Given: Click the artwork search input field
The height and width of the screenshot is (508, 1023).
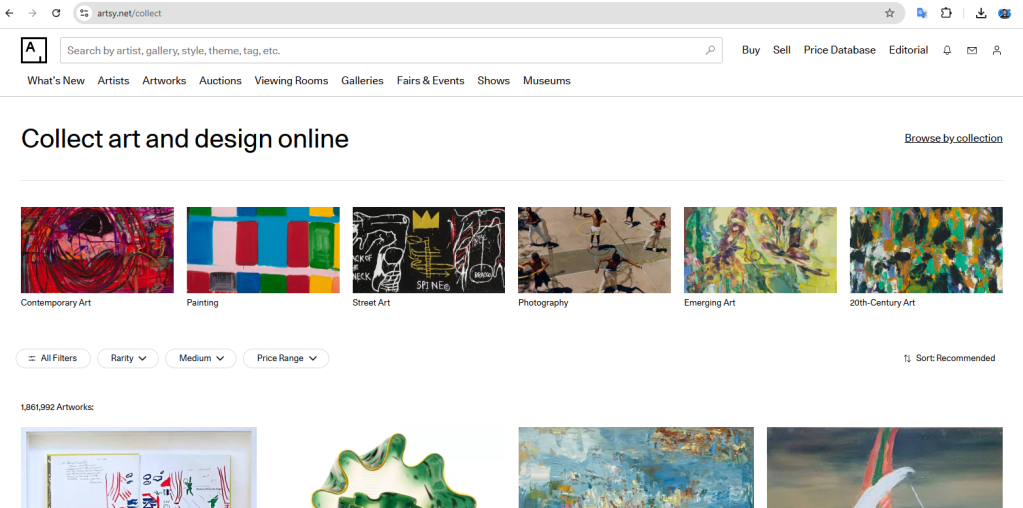Looking at the screenshot, I should coord(380,50).
